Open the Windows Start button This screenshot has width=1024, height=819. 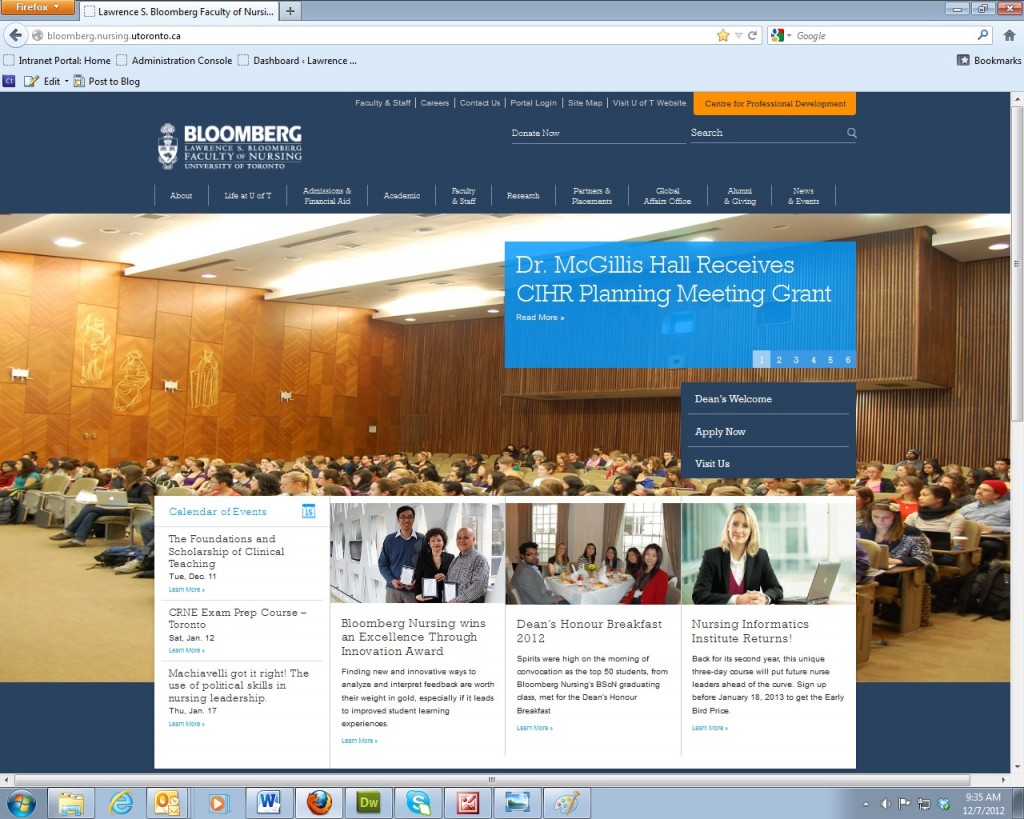pyautogui.click(x=21, y=802)
